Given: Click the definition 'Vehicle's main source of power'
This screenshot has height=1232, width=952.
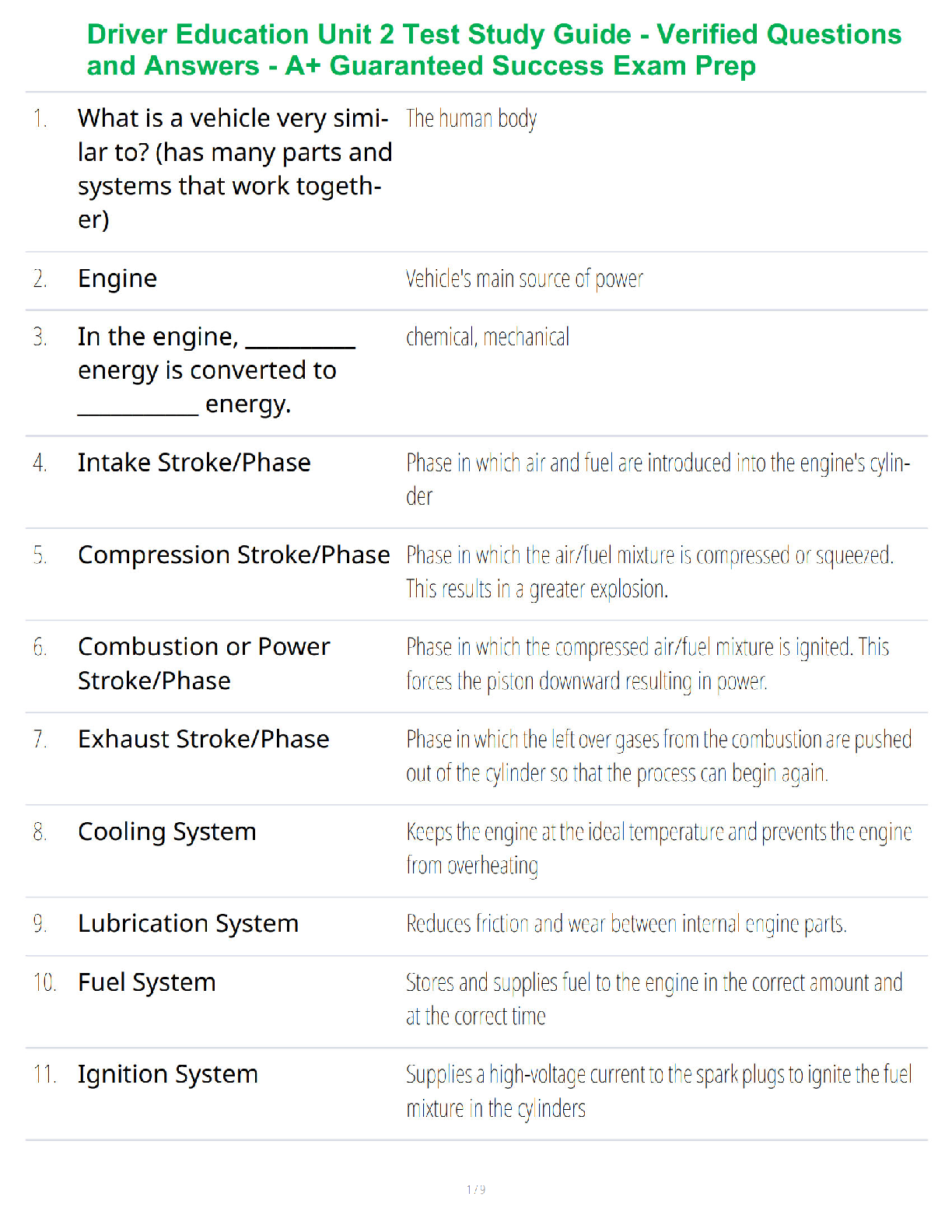Looking at the screenshot, I should [x=524, y=278].
